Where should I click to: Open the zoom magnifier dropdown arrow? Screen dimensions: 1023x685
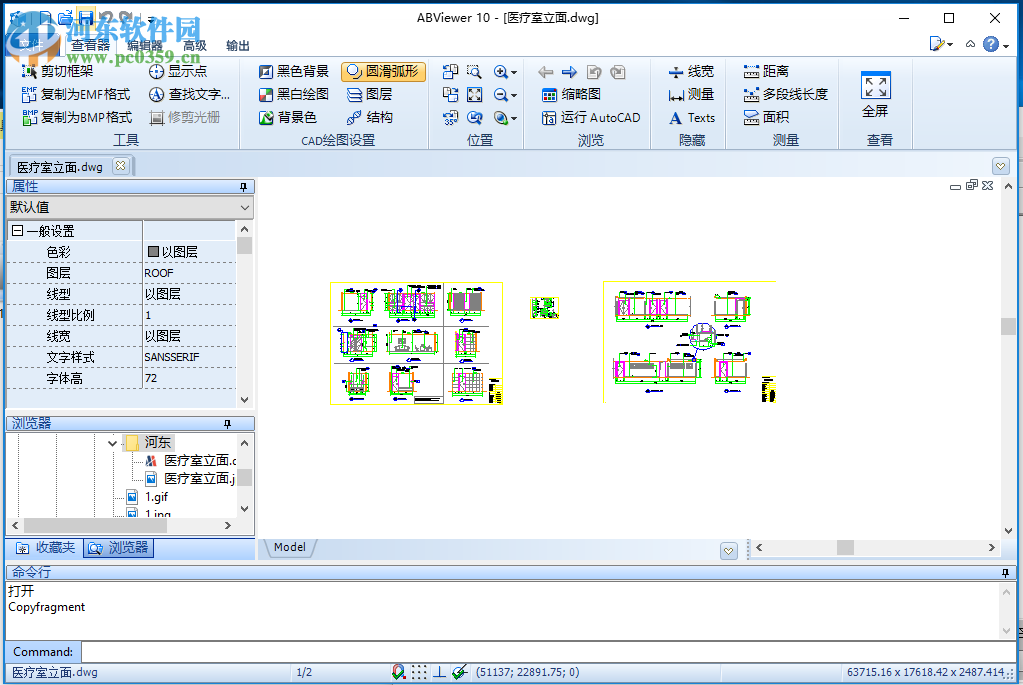(515, 71)
